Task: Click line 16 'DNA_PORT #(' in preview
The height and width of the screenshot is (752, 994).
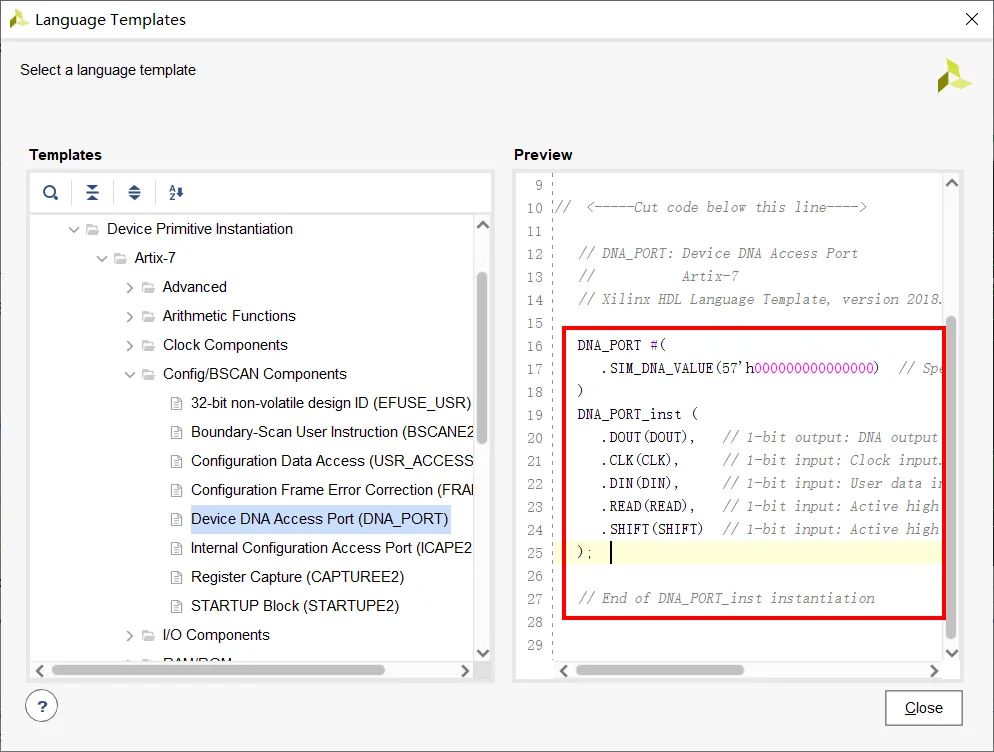Action: click(x=621, y=346)
